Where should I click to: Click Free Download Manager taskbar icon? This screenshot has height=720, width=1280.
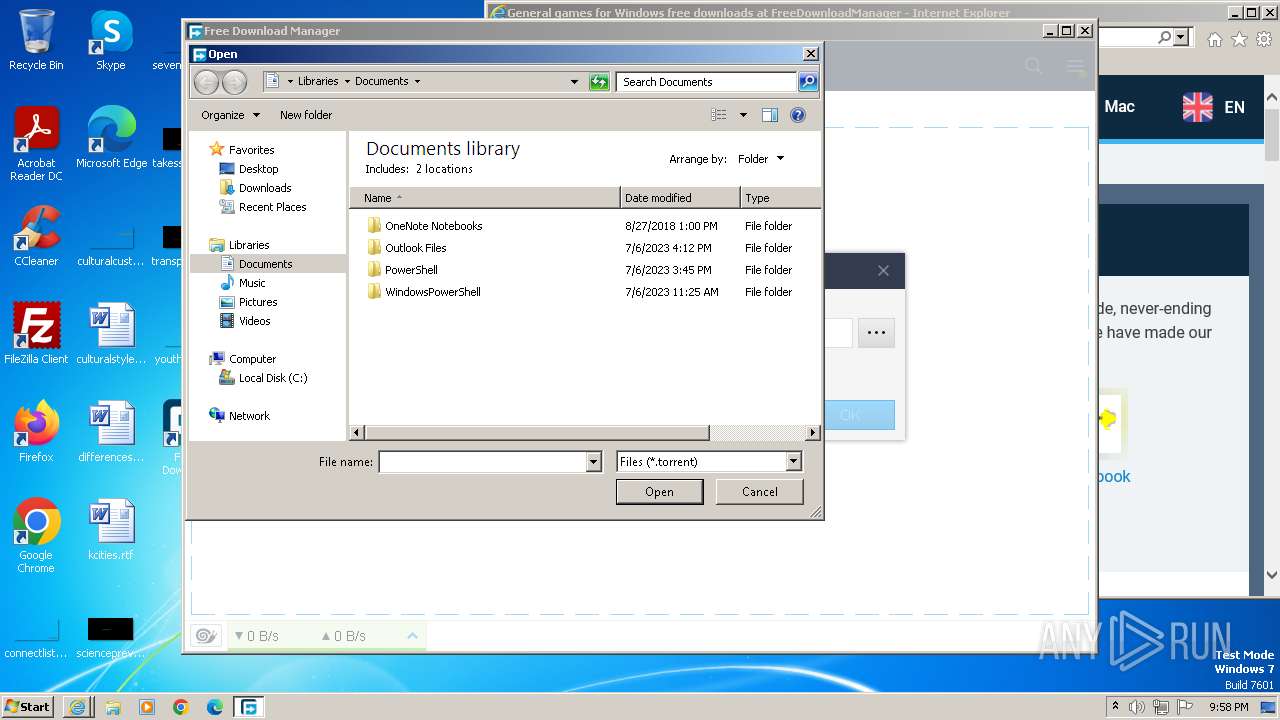[248, 707]
